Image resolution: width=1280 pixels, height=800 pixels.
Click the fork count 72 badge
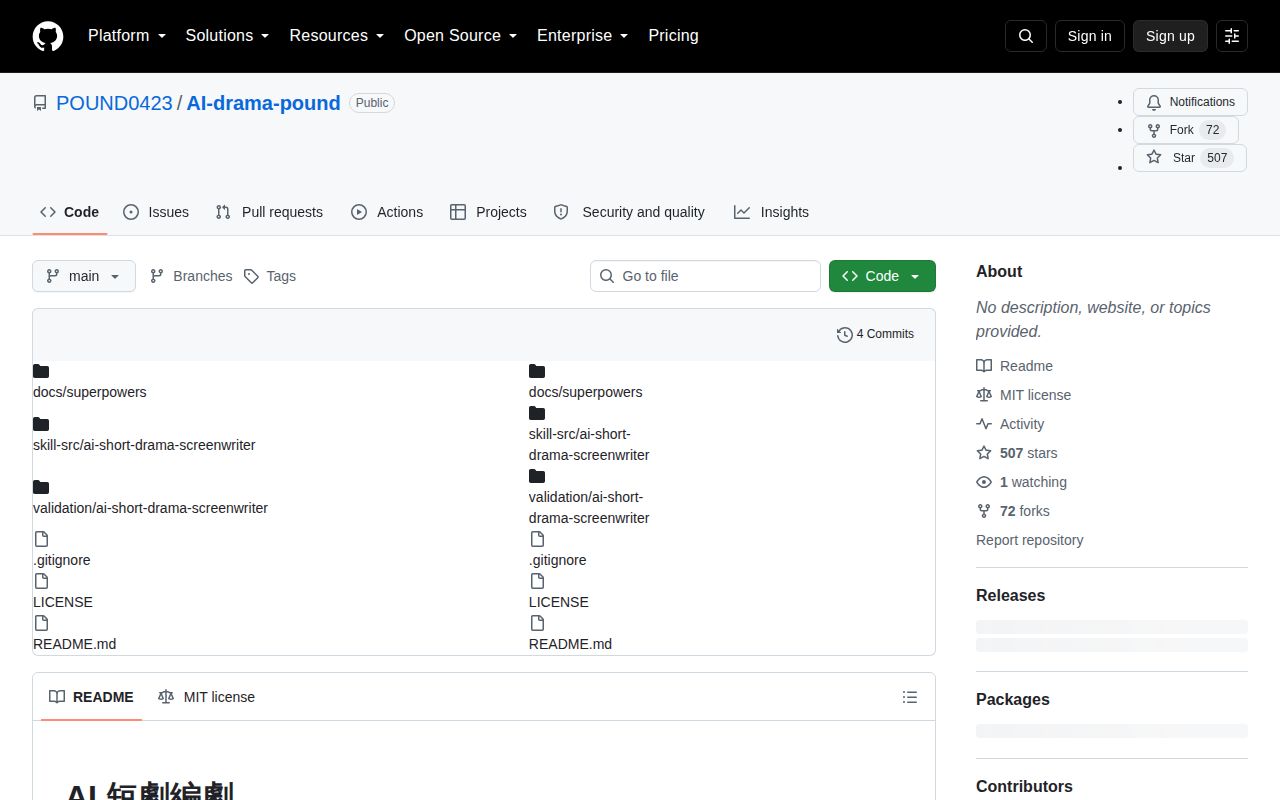click(x=1212, y=130)
